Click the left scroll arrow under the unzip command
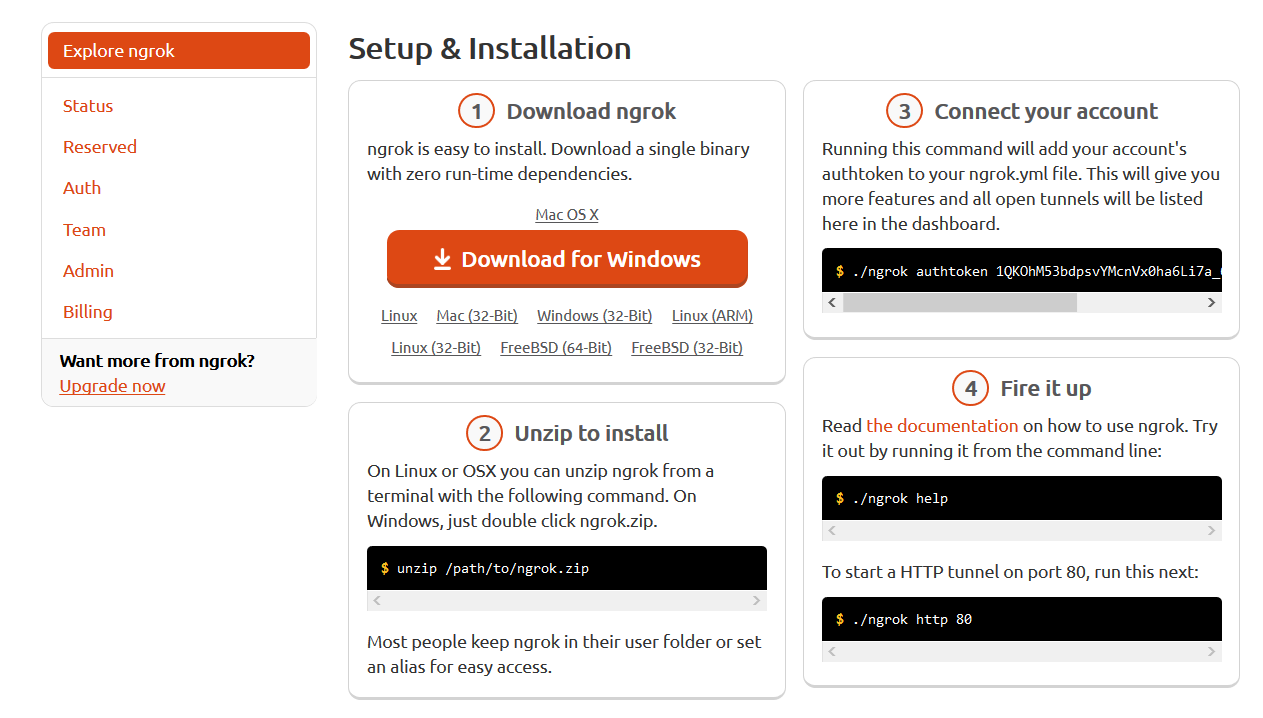This screenshot has width=1263, height=718. (376, 600)
